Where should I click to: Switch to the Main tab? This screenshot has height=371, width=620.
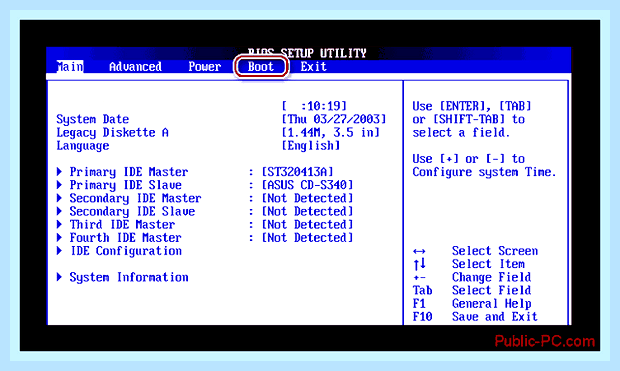pyautogui.click(x=70, y=66)
